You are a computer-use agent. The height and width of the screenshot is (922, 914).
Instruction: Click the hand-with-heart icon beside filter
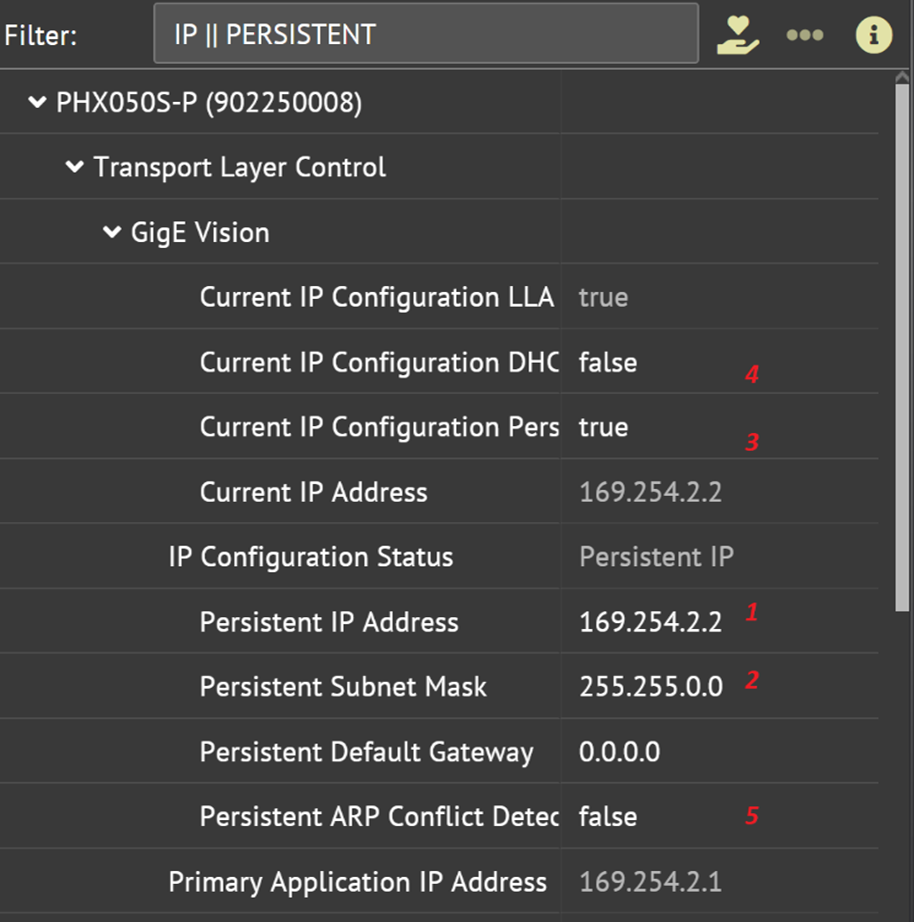click(x=738, y=36)
